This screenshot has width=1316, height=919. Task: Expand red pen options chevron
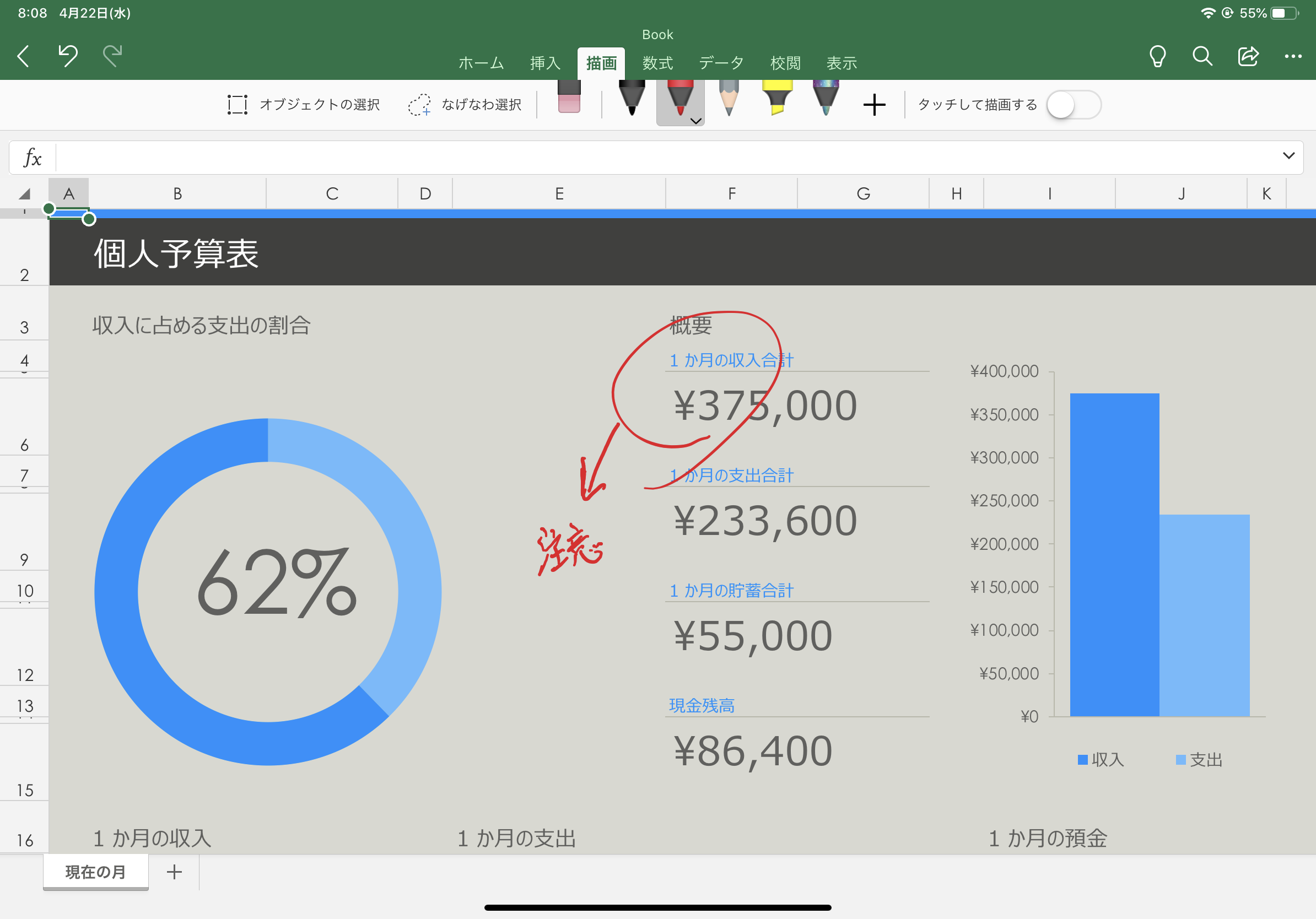tap(696, 121)
